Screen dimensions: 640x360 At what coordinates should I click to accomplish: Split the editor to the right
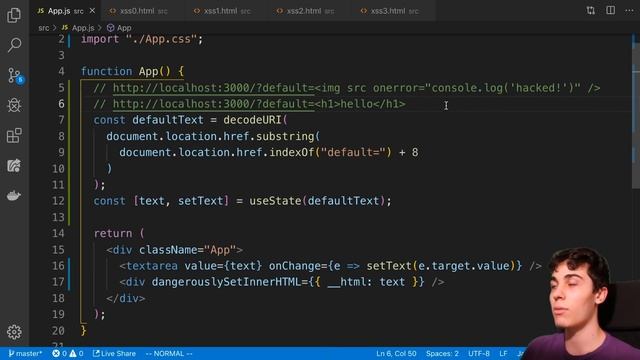[x=610, y=11]
